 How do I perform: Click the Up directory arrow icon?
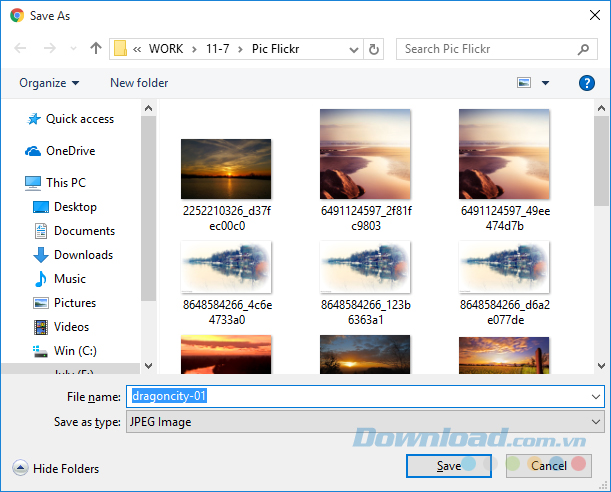point(96,48)
